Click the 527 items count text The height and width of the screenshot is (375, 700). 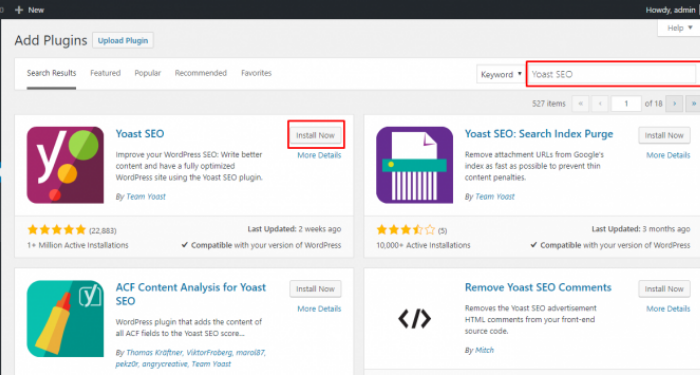(x=549, y=104)
